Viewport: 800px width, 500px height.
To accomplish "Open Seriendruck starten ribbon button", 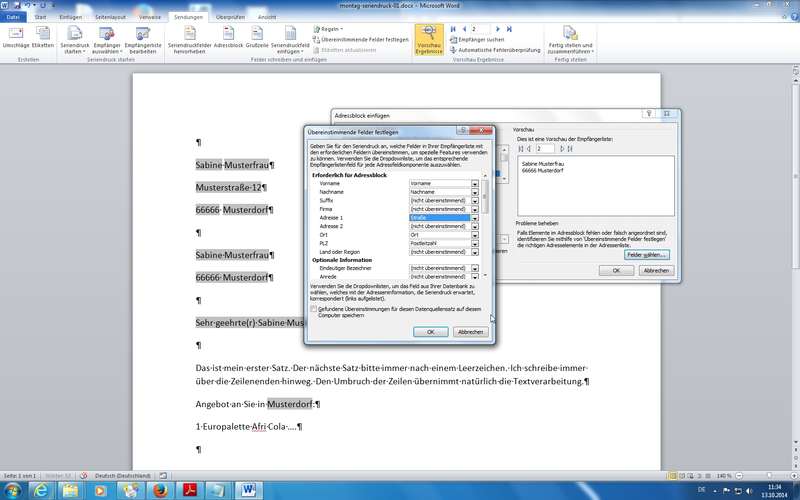I will pyautogui.click(x=74, y=40).
